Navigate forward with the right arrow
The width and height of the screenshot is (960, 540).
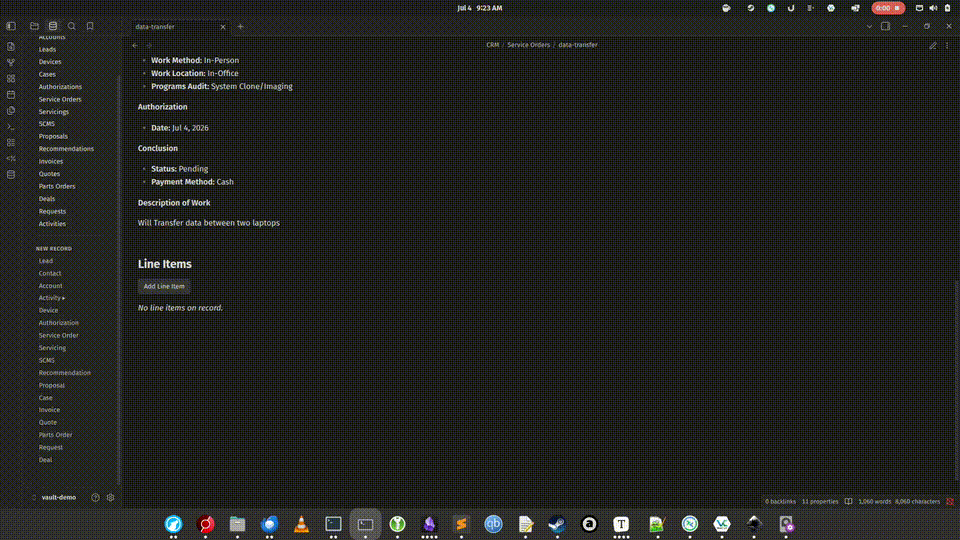(149, 45)
